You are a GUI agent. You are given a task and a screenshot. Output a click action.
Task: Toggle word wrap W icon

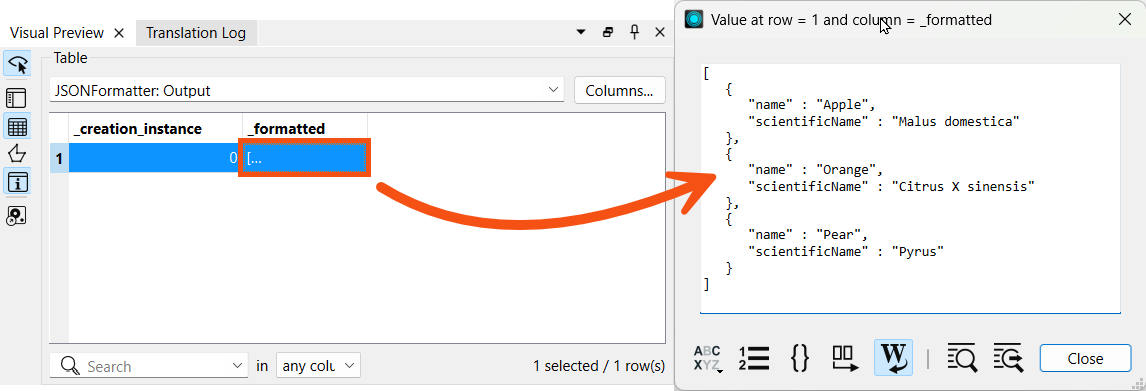pyautogui.click(x=893, y=358)
